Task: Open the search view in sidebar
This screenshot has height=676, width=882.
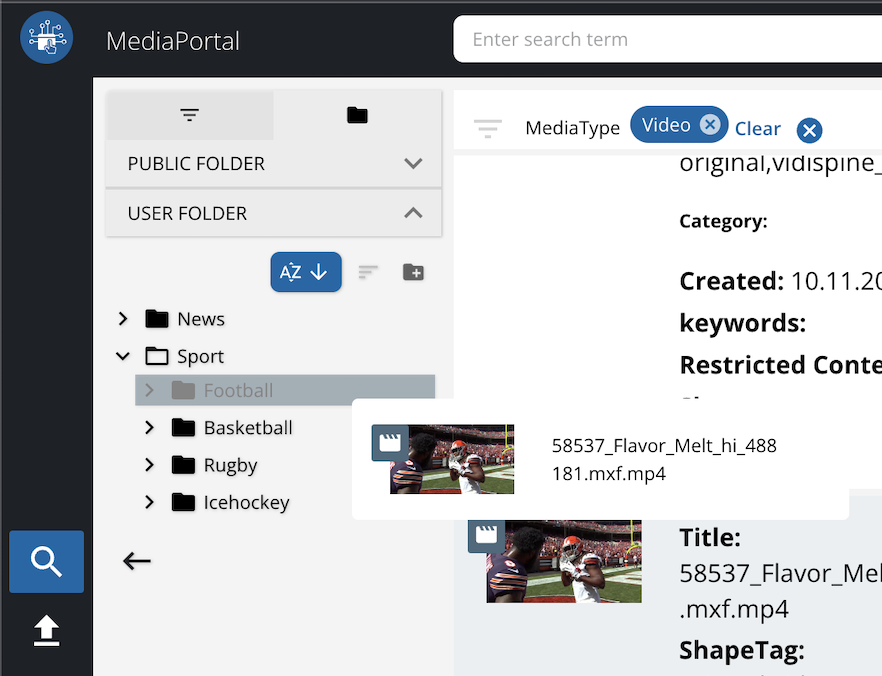Action: click(47, 562)
